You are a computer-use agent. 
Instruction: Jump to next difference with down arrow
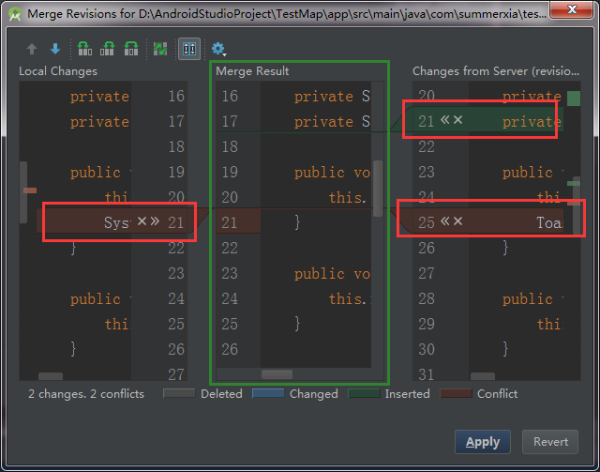click(55, 49)
